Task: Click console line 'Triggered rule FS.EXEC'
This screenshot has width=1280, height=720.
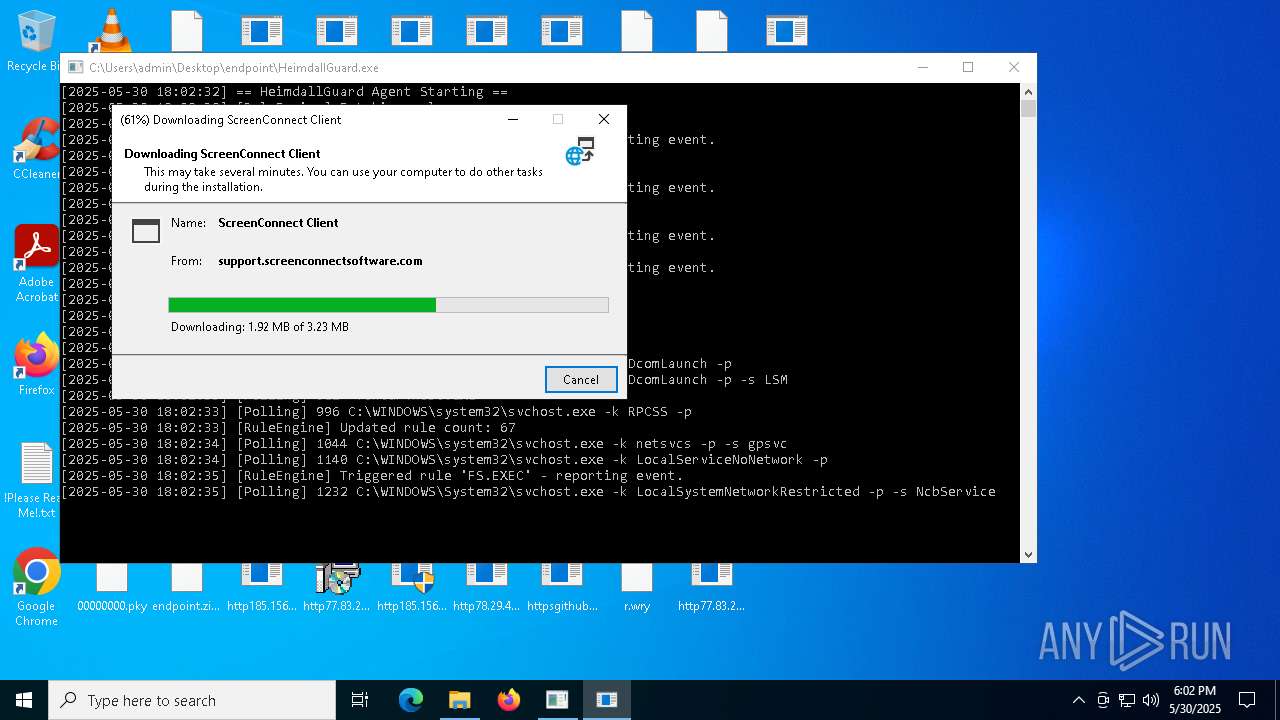Action: pyautogui.click(x=372, y=475)
